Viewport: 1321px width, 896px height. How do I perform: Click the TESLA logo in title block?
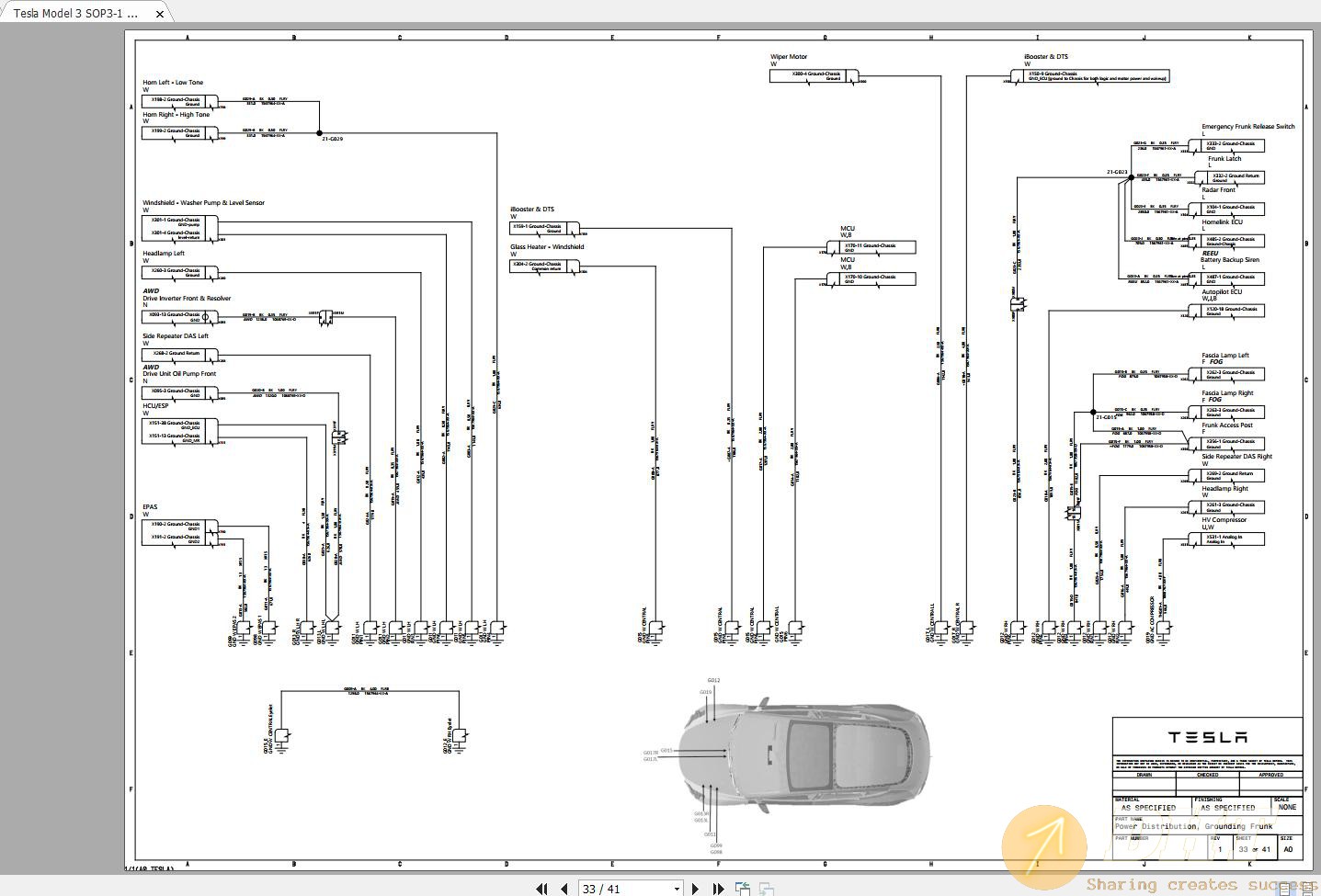pyautogui.click(x=1207, y=737)
